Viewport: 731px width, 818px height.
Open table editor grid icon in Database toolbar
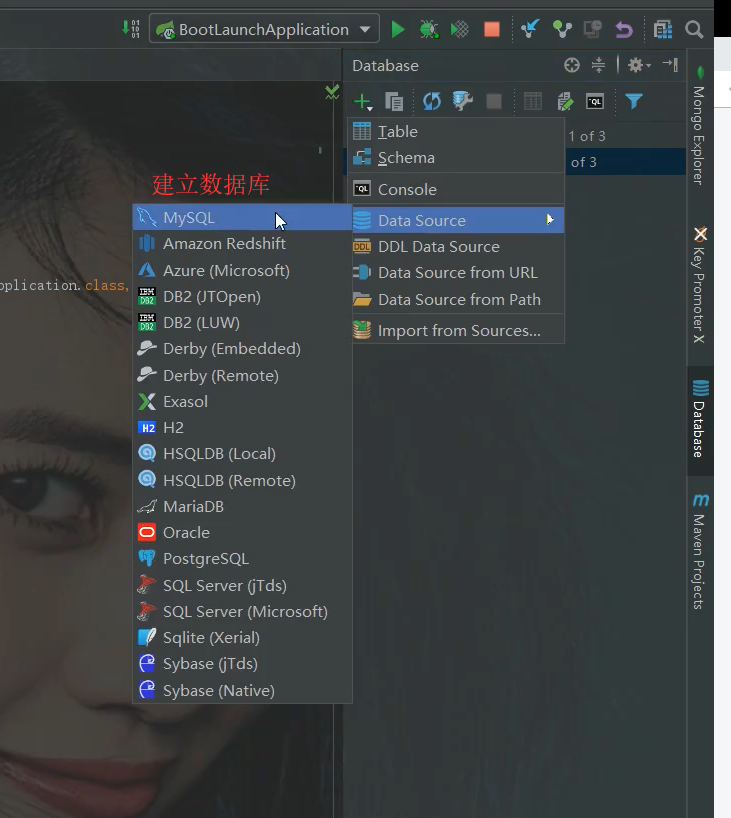coord(533,101)
